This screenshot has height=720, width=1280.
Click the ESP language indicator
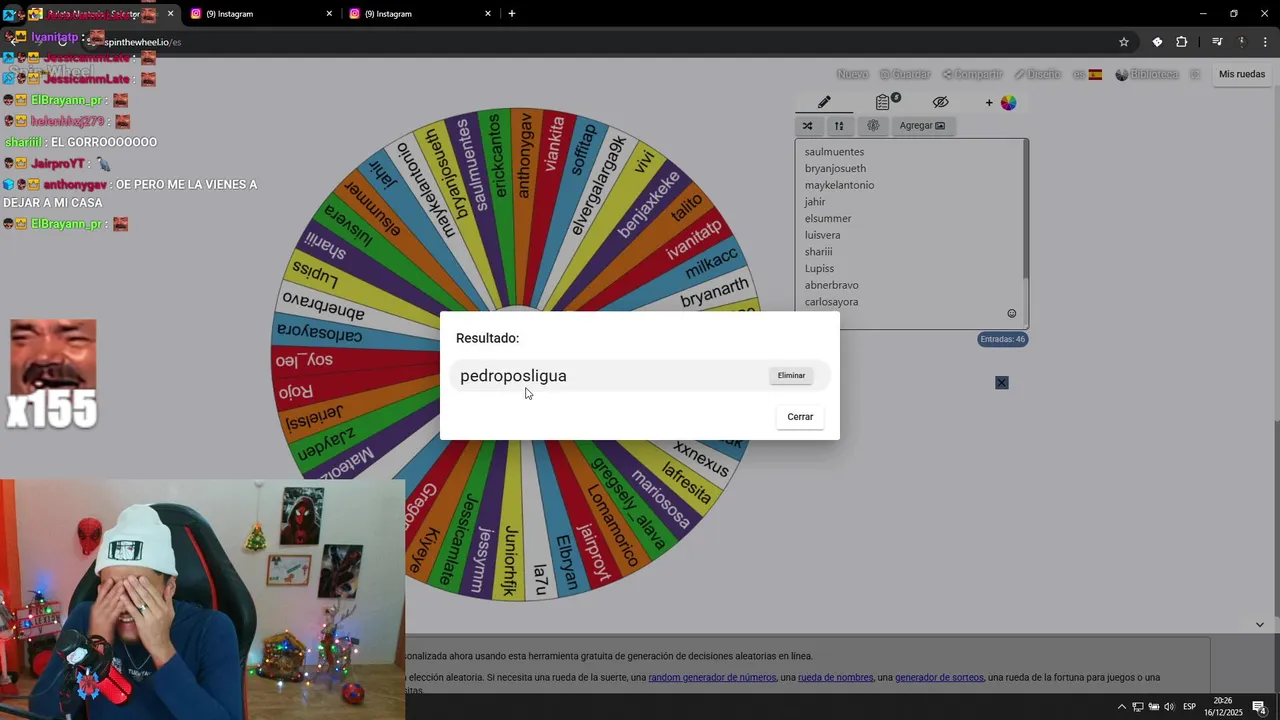tap(1191, 707)
